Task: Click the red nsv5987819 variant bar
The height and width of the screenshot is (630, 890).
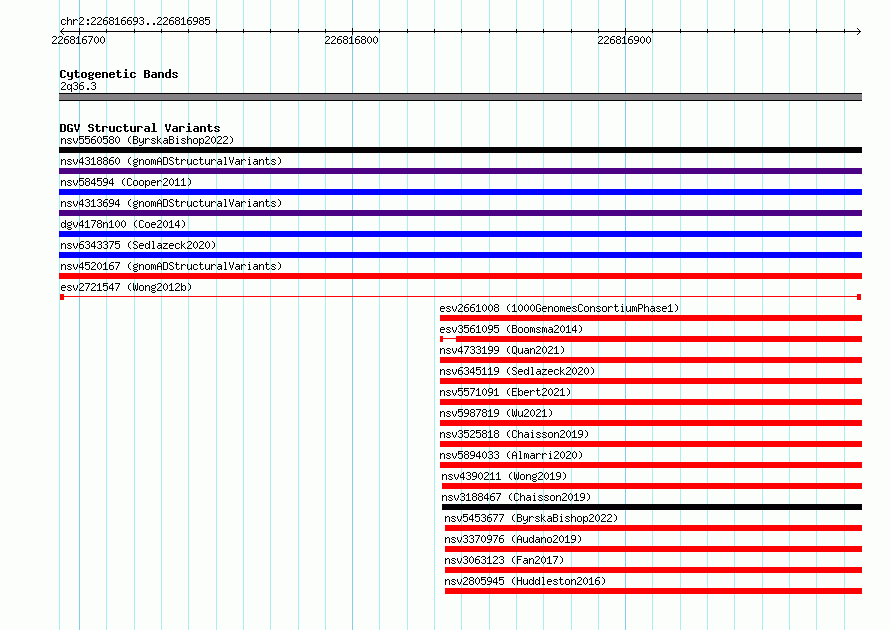Action: [x=651, y=423]
